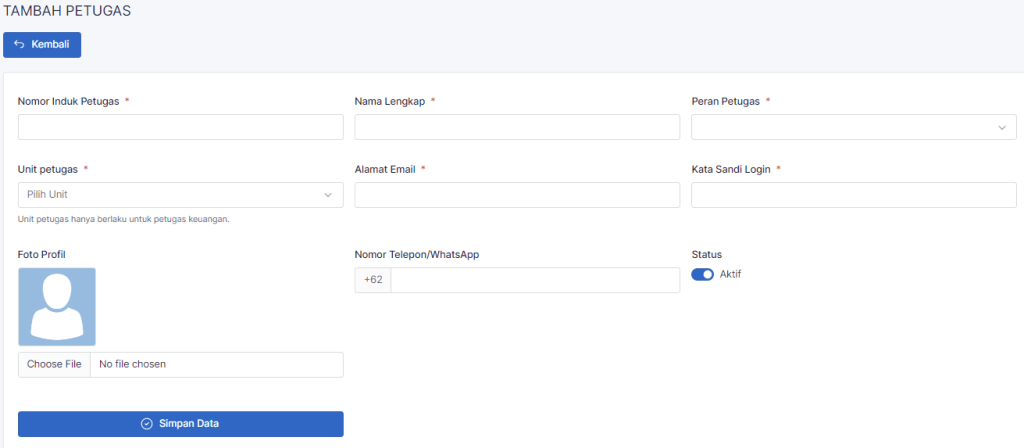Click the 'No file chosen' text area
The height and width of the screenshot is (448, 1024).
[216, 365]
